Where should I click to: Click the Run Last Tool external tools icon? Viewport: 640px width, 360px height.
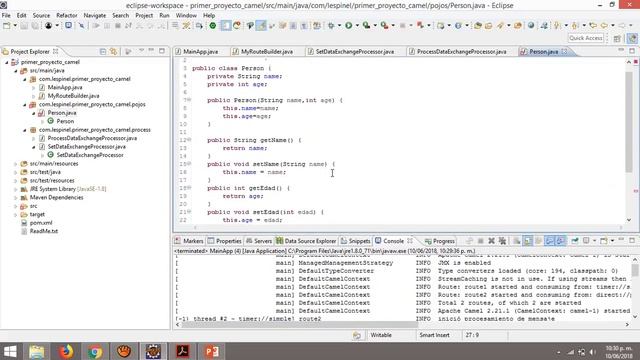(x=384, y=26)
